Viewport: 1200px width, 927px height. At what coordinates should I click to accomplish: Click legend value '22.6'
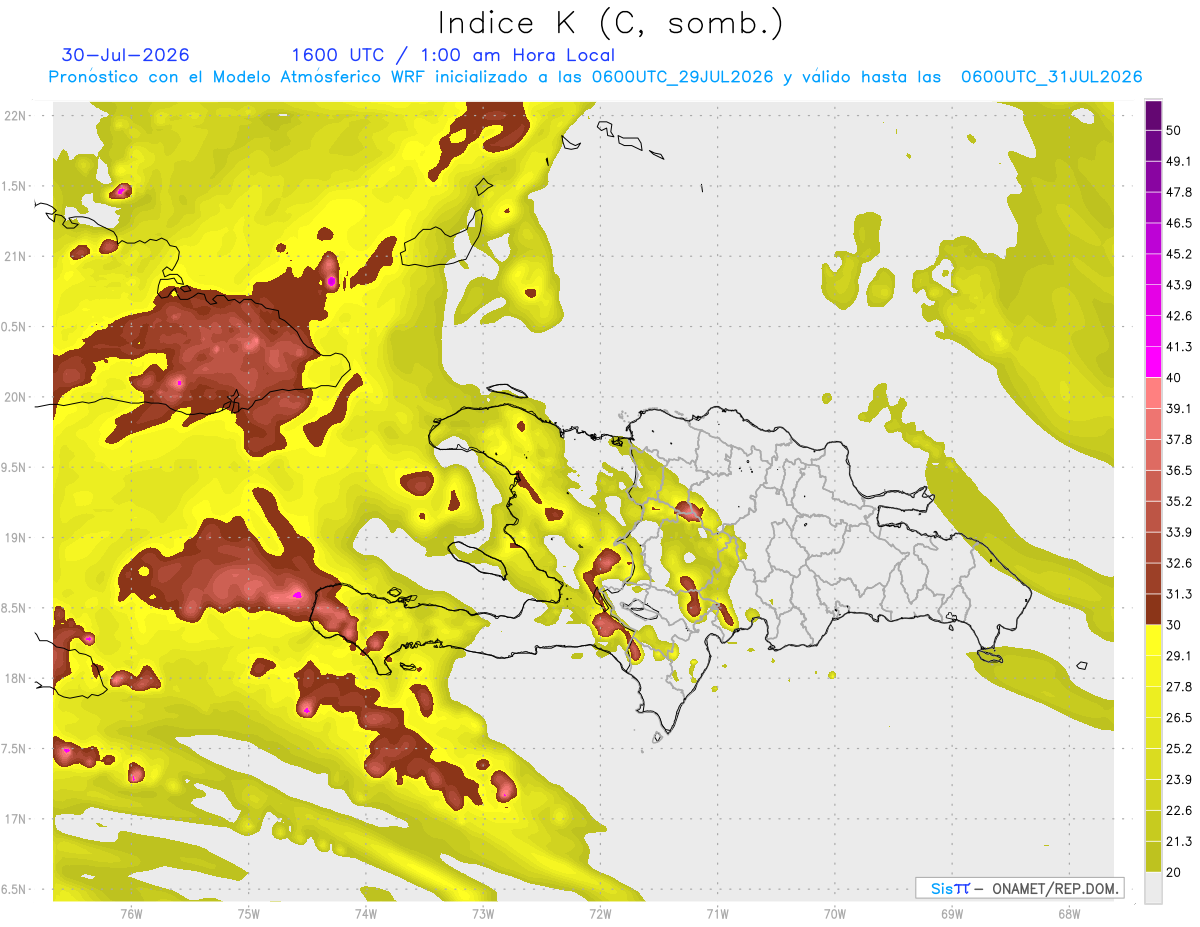tap(1179, 811)
